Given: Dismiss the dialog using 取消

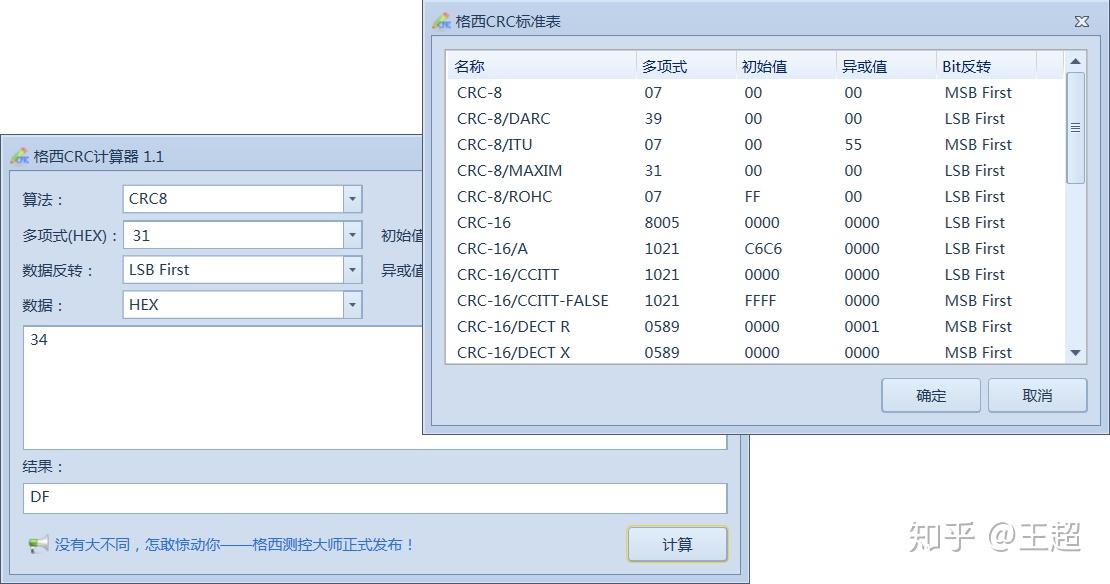Looking at the screenshot, I should (1037, 394).
